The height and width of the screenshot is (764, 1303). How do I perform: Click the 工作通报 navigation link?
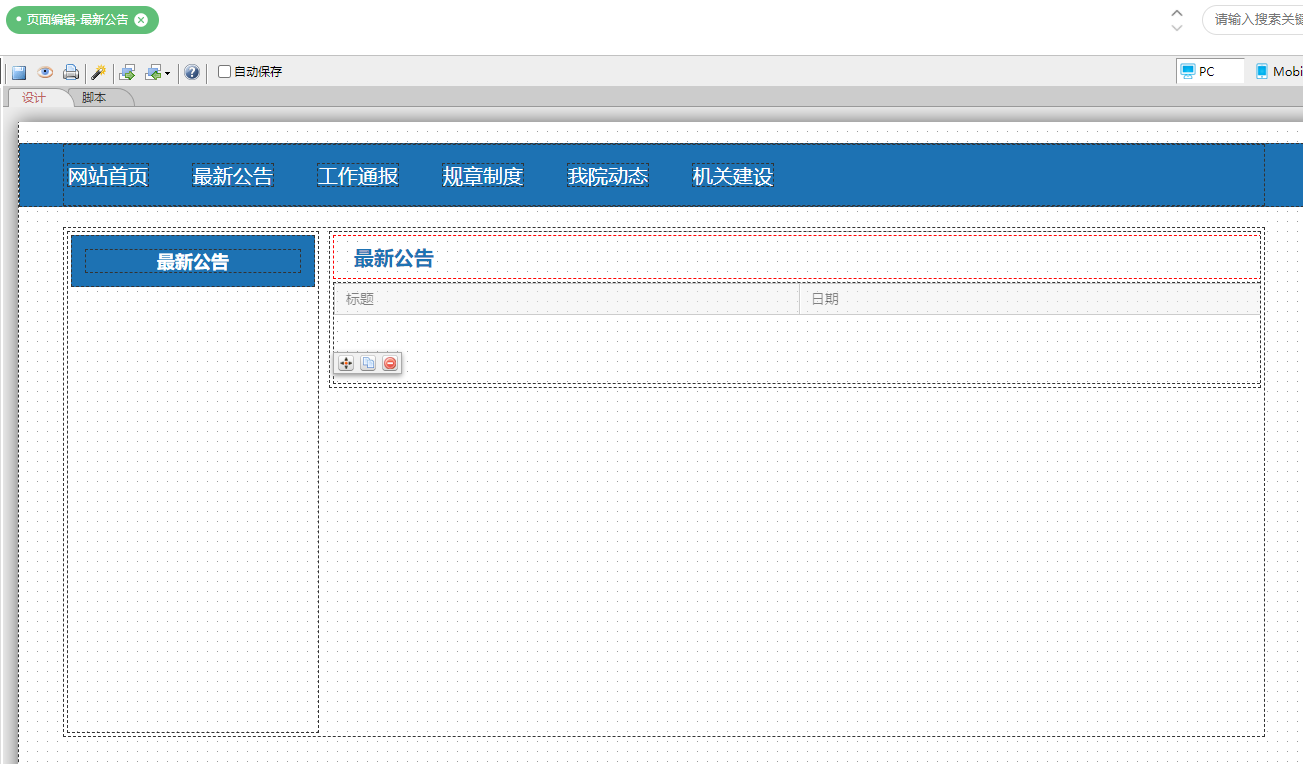click(x=358, y=176)
